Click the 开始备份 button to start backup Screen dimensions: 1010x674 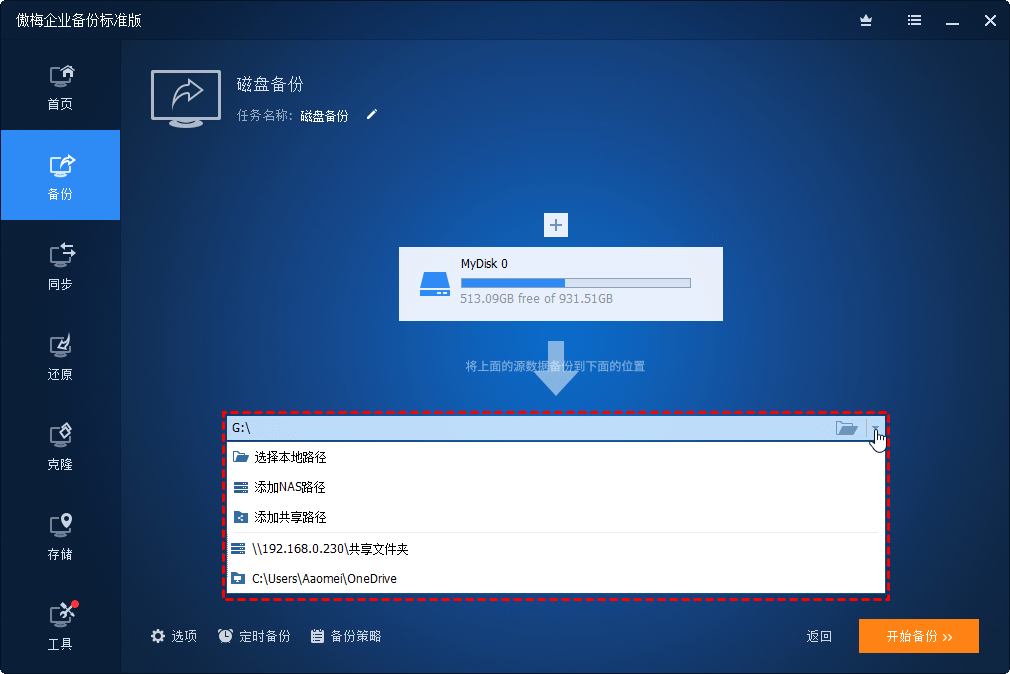(x=918, y=636)
